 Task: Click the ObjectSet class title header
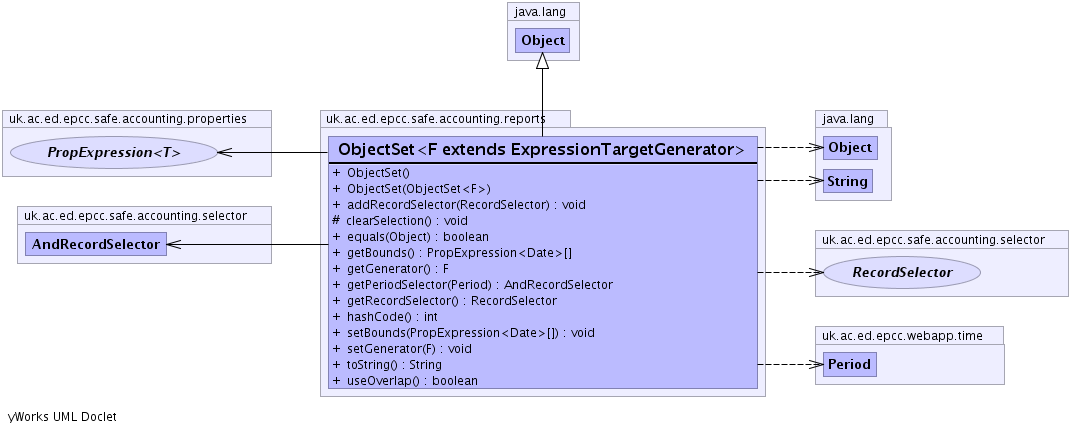541,150
